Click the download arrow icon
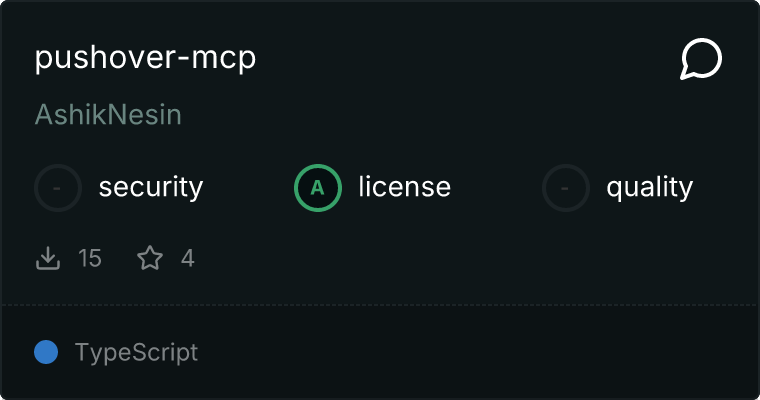760x400 pixels. click(48, 258)
